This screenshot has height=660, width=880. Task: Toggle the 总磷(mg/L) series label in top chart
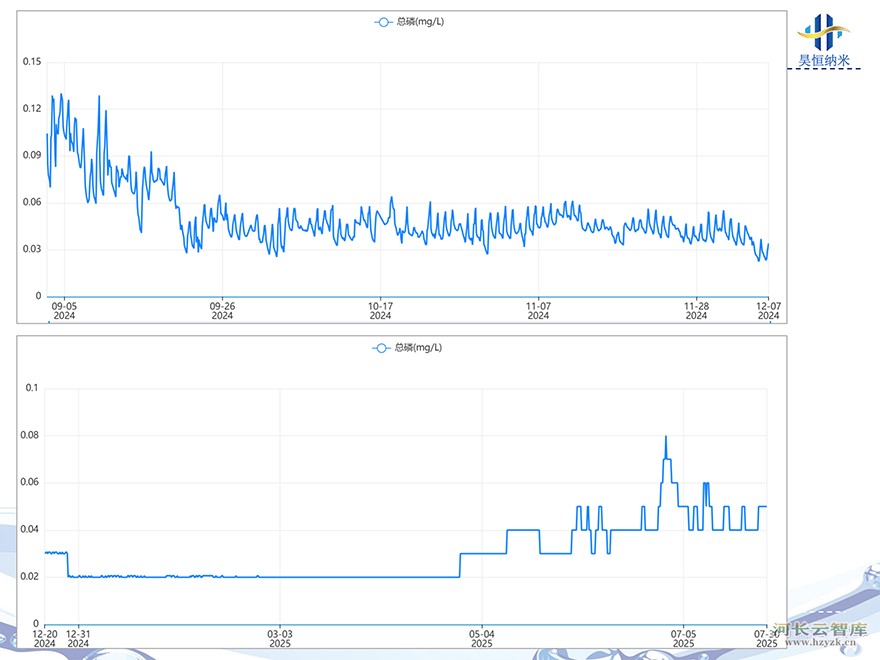[x=420, y=22]
